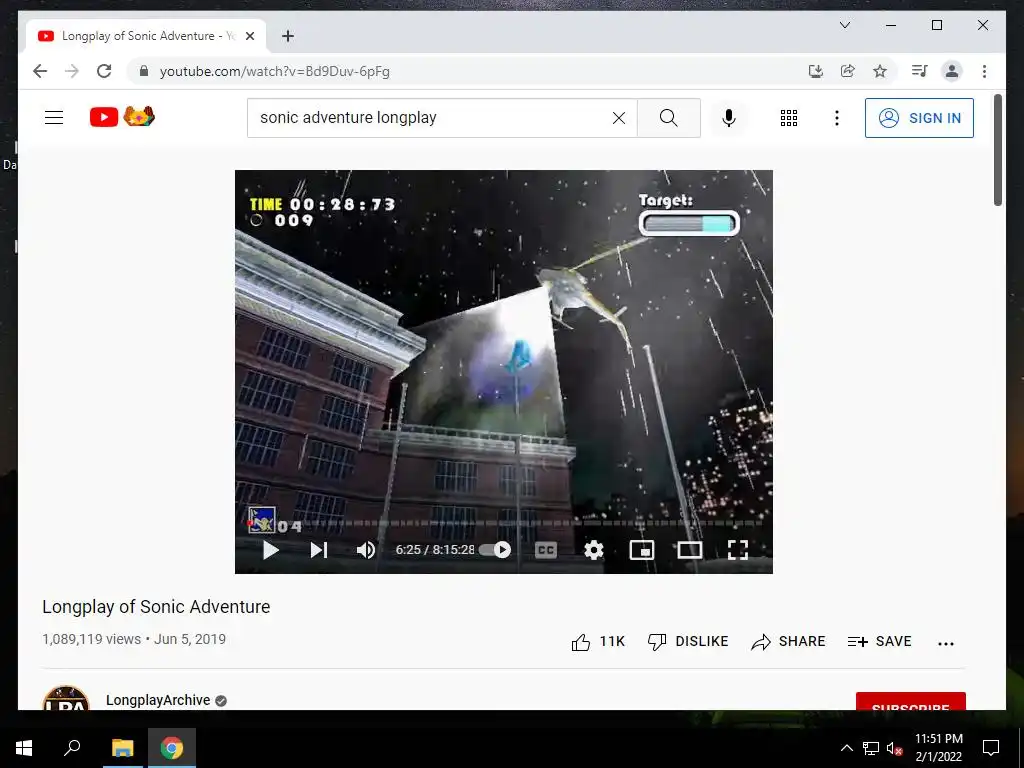Screen dimensions: 1024x768
Task: Close the Sonic Adventure tab
Action: coord(249,36)
